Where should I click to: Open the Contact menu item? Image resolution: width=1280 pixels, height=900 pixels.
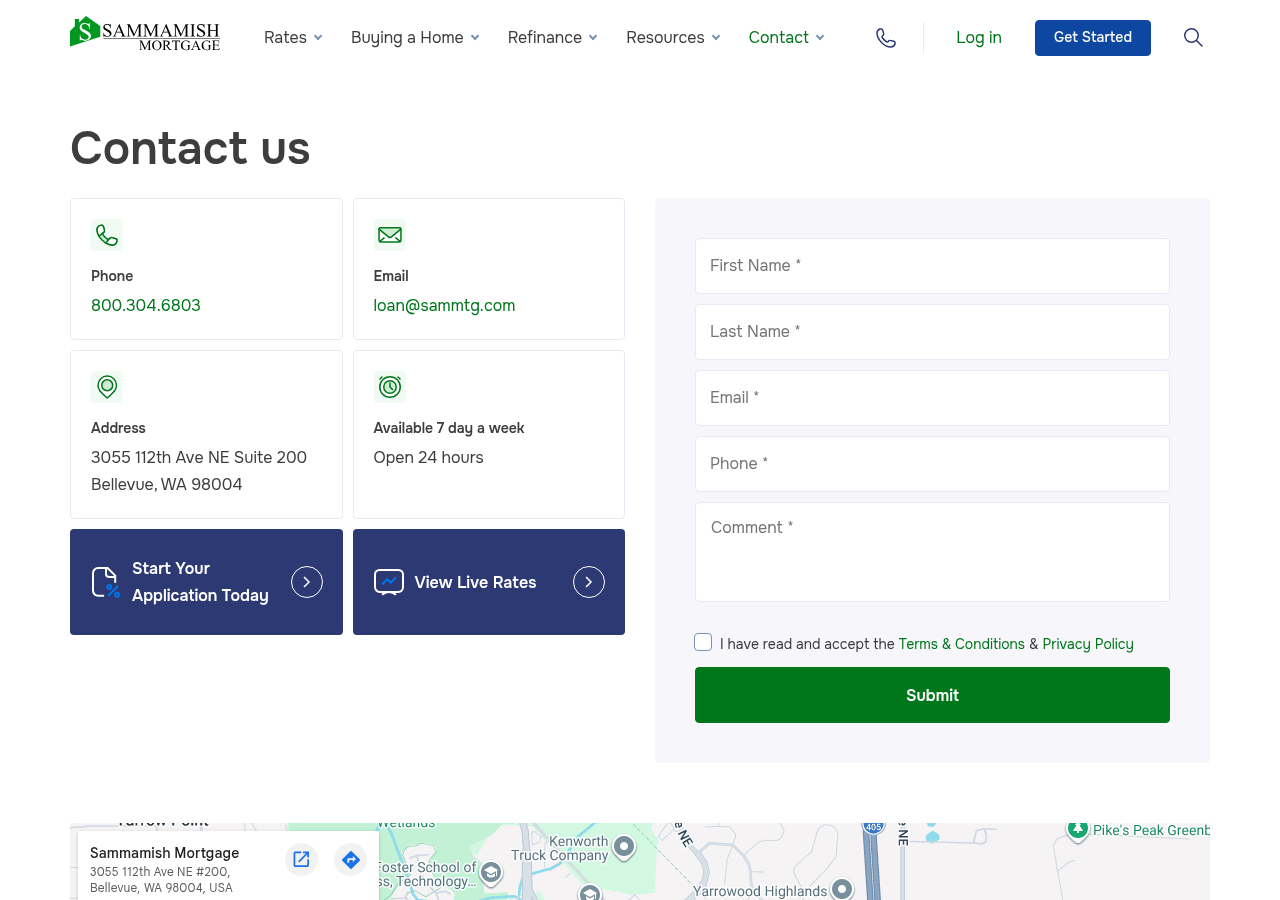(786, 37)
